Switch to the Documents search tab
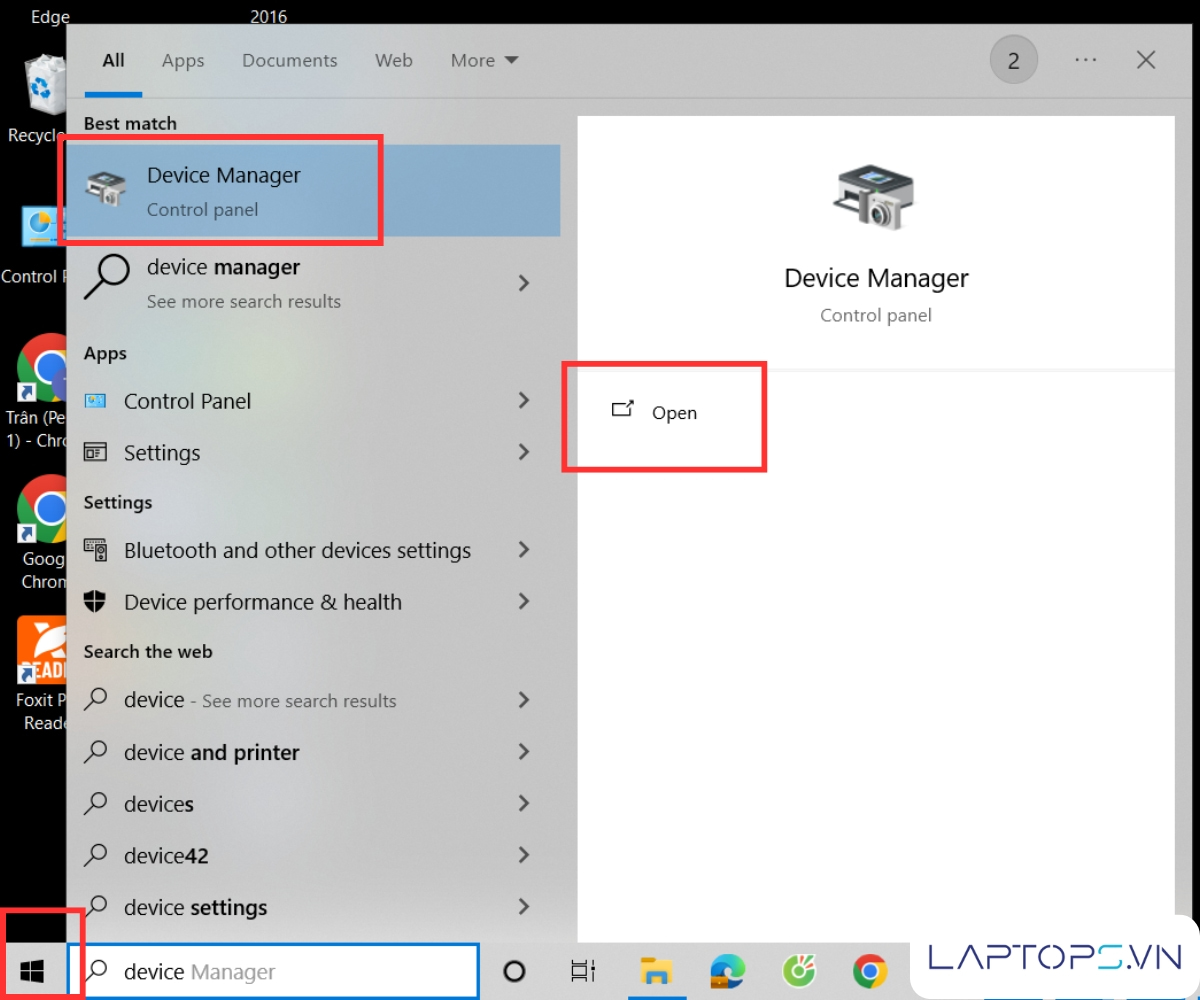Image resolution: width=1200 pixels, height=1000 pixels. pos(289,61)
